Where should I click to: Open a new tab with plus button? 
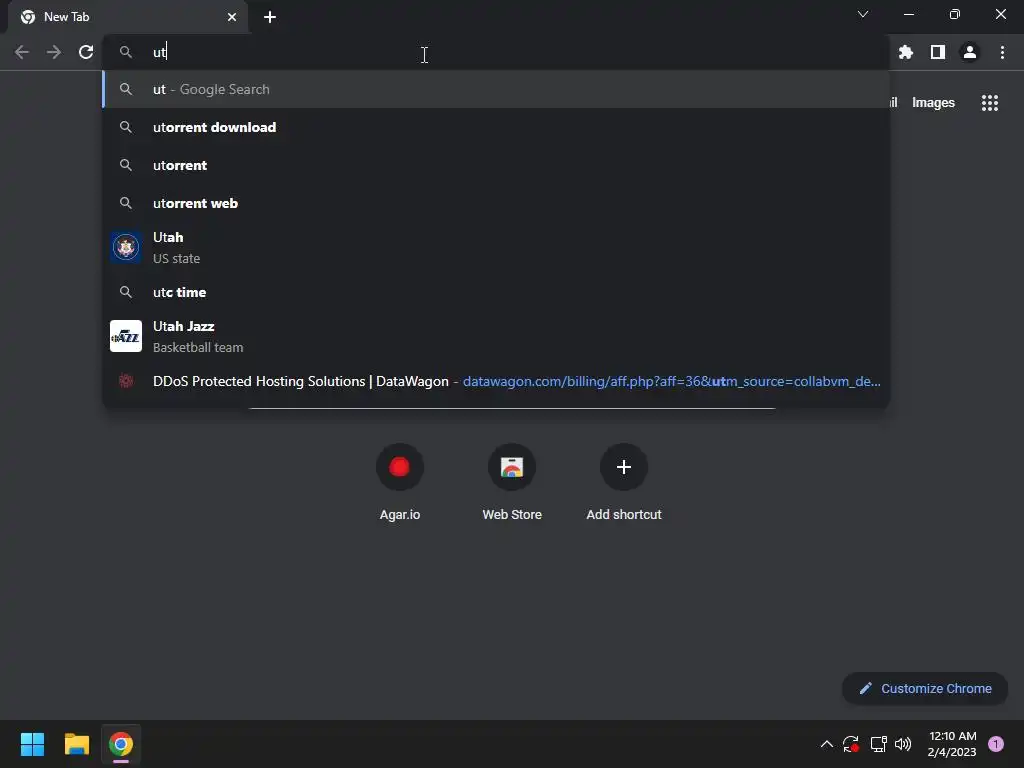(x=270, y=17)
